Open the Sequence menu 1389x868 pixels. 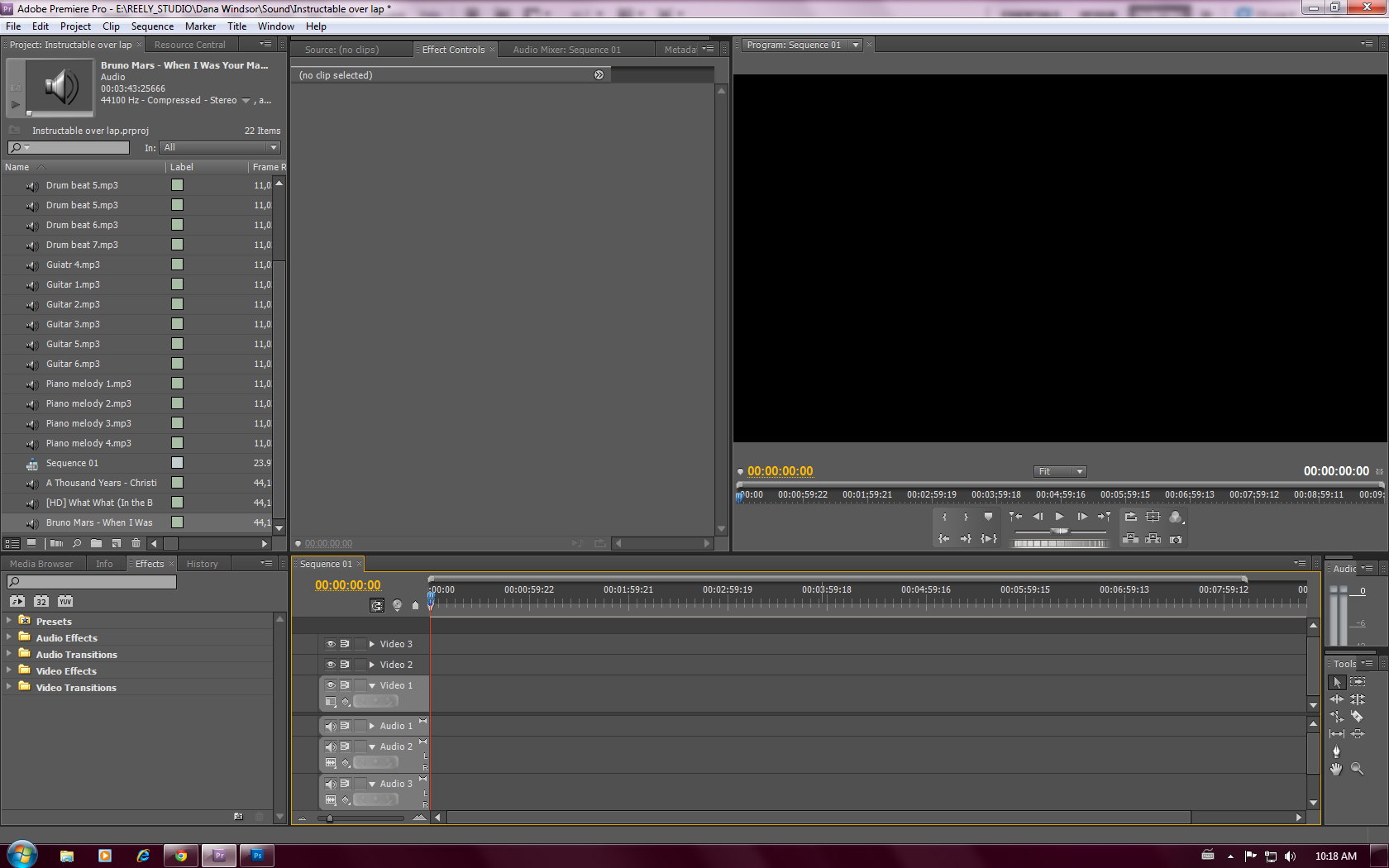152,26
